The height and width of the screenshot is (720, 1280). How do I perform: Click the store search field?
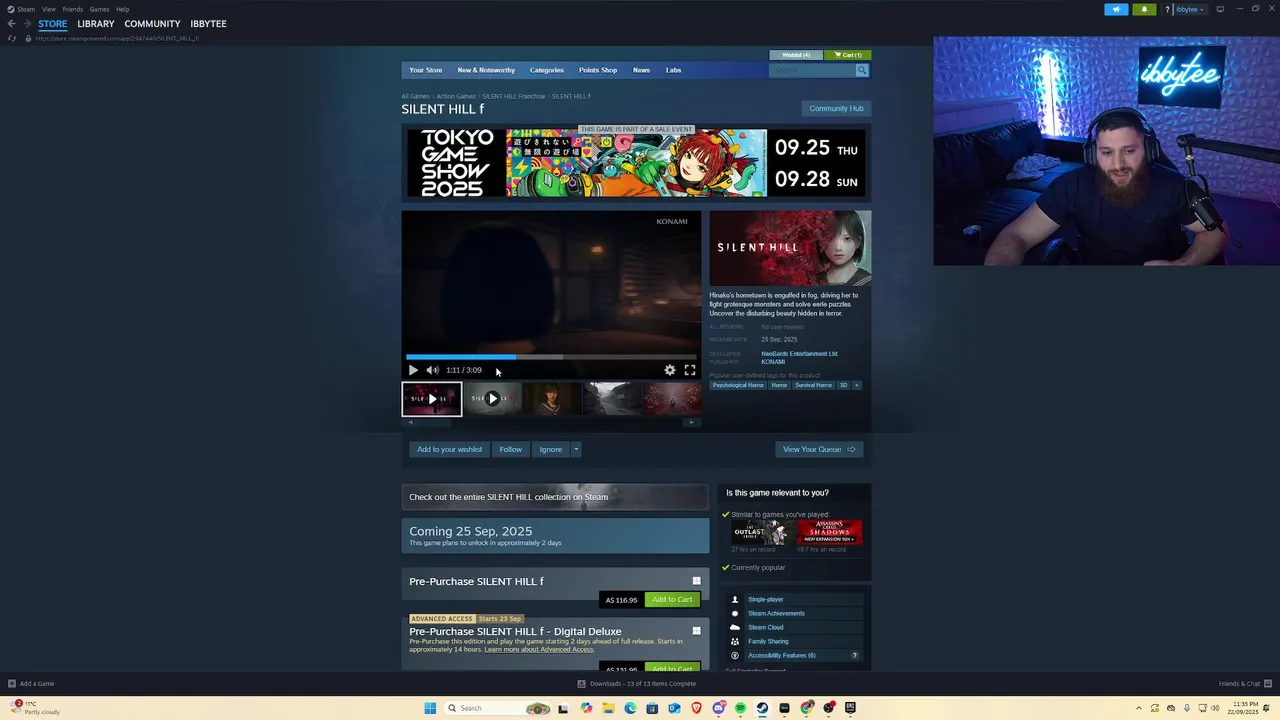coord(813,70)
